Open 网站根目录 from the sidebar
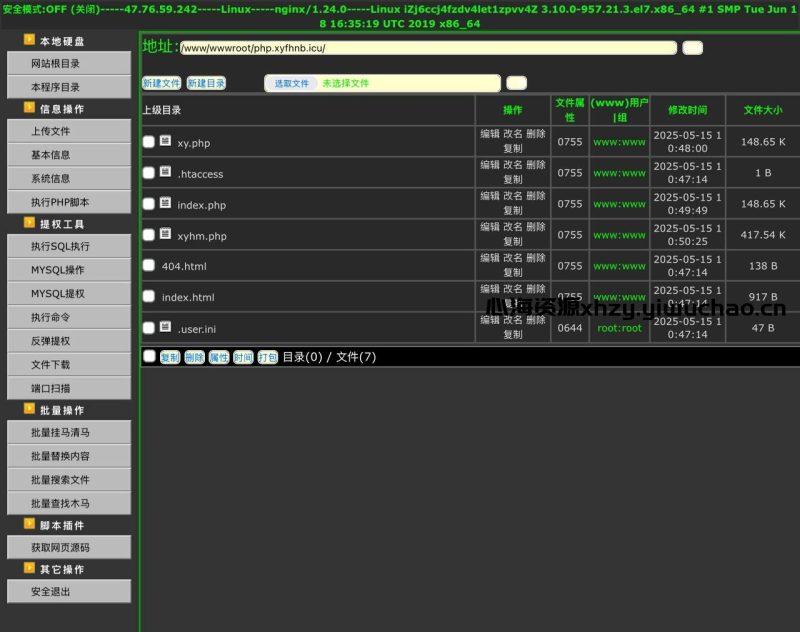 [x=68, y=63]
